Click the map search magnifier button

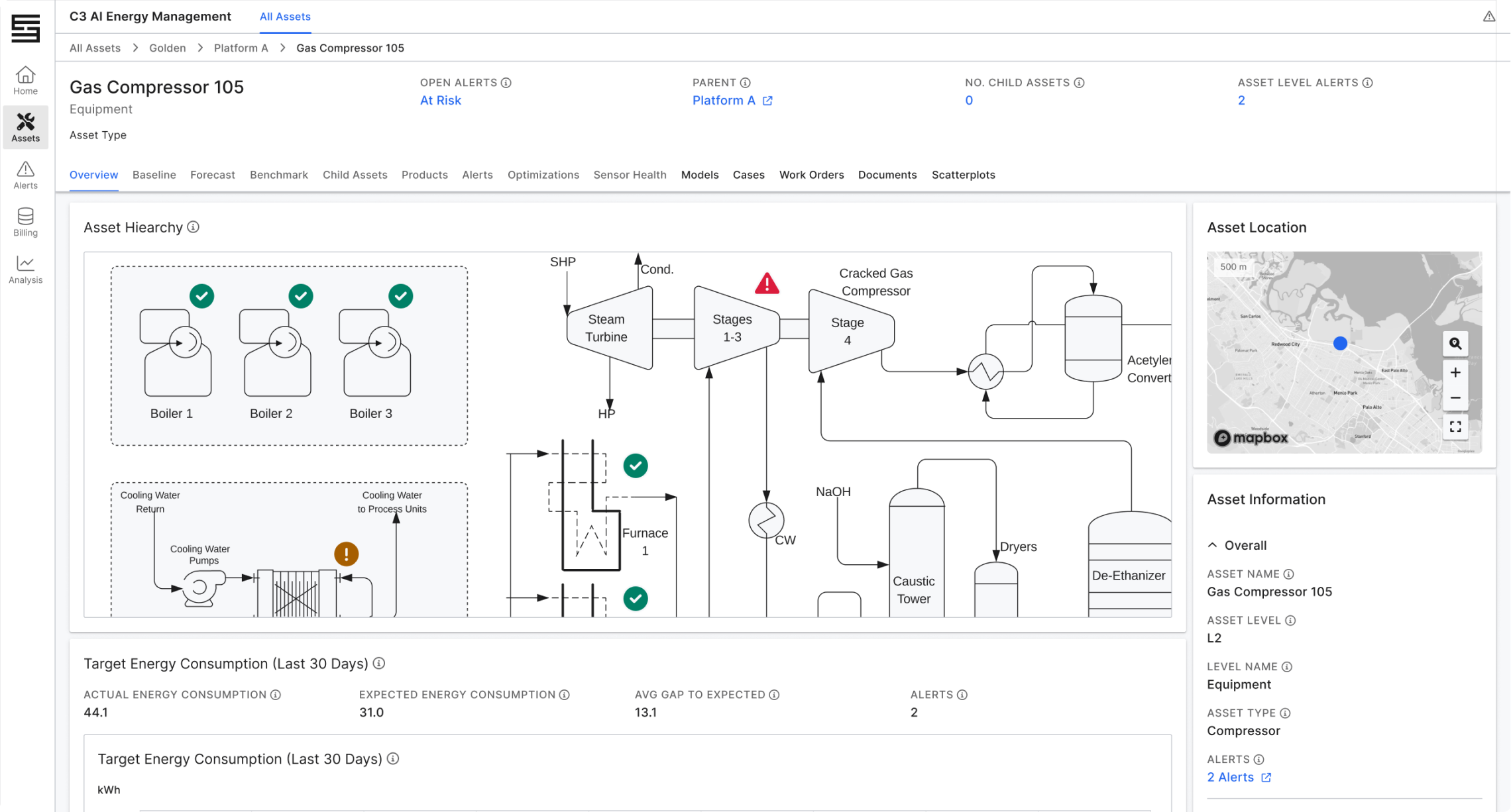(1455, 343)
